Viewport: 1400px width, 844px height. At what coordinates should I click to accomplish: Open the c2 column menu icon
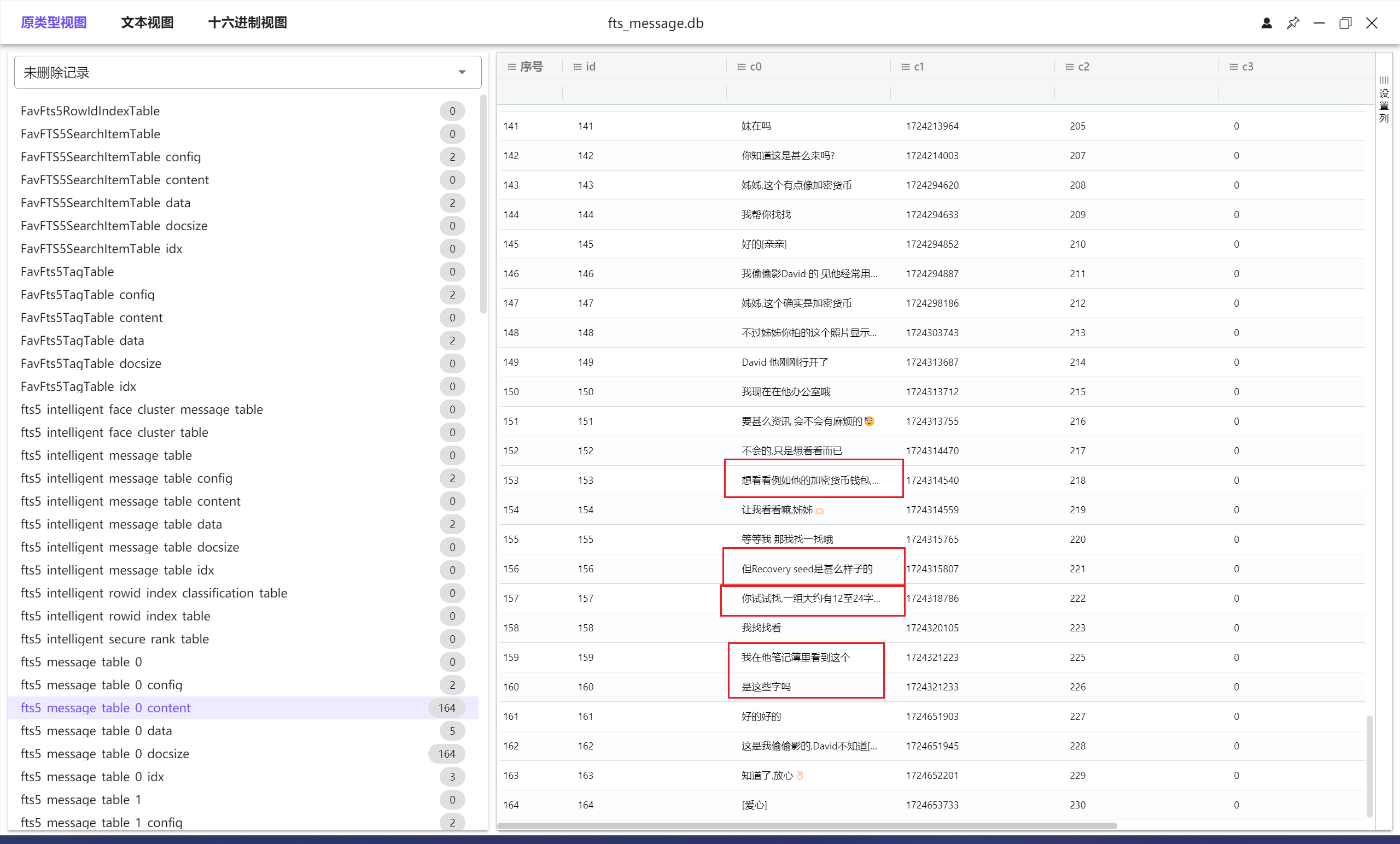click(1069, 67)
